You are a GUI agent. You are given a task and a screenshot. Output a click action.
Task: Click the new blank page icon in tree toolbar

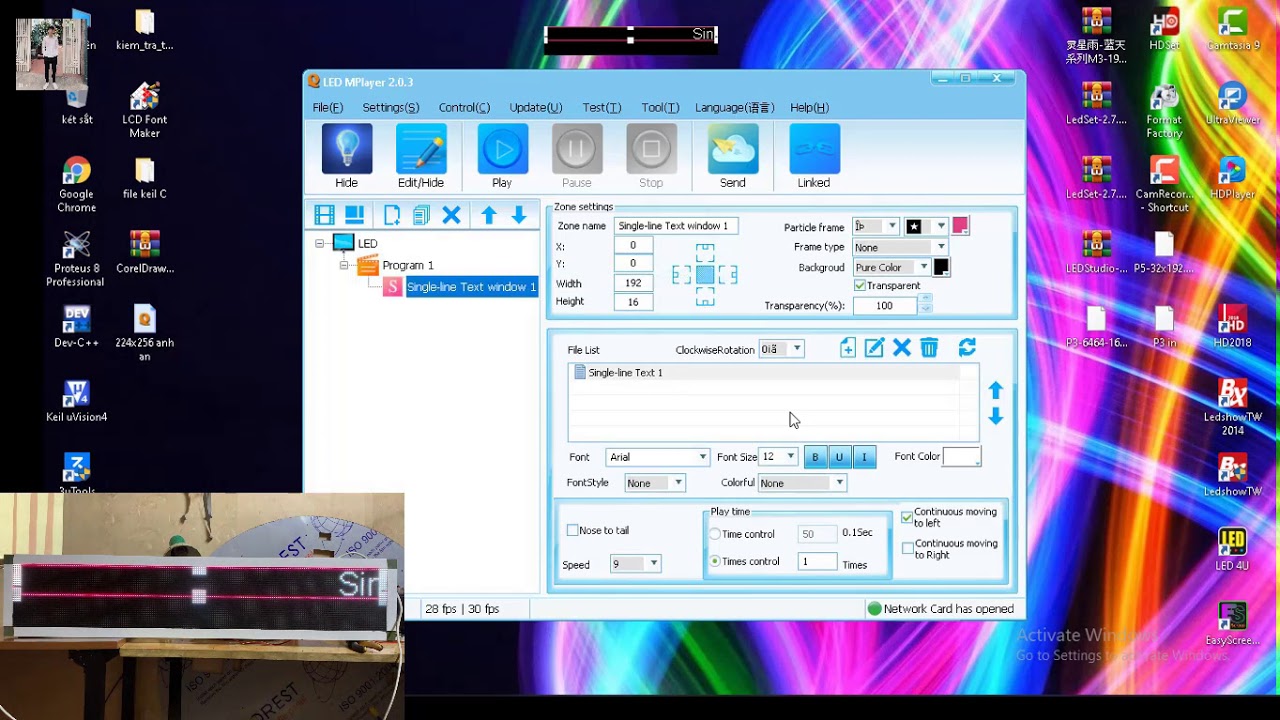coord(392,215)
